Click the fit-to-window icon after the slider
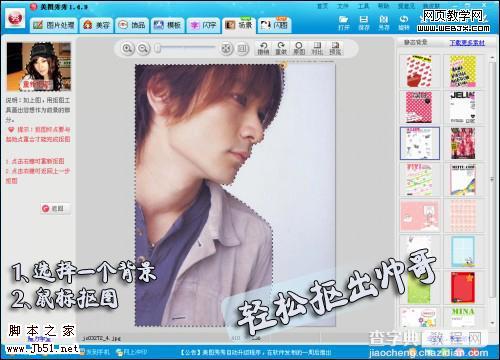The image size is (500, 360). 226,49
